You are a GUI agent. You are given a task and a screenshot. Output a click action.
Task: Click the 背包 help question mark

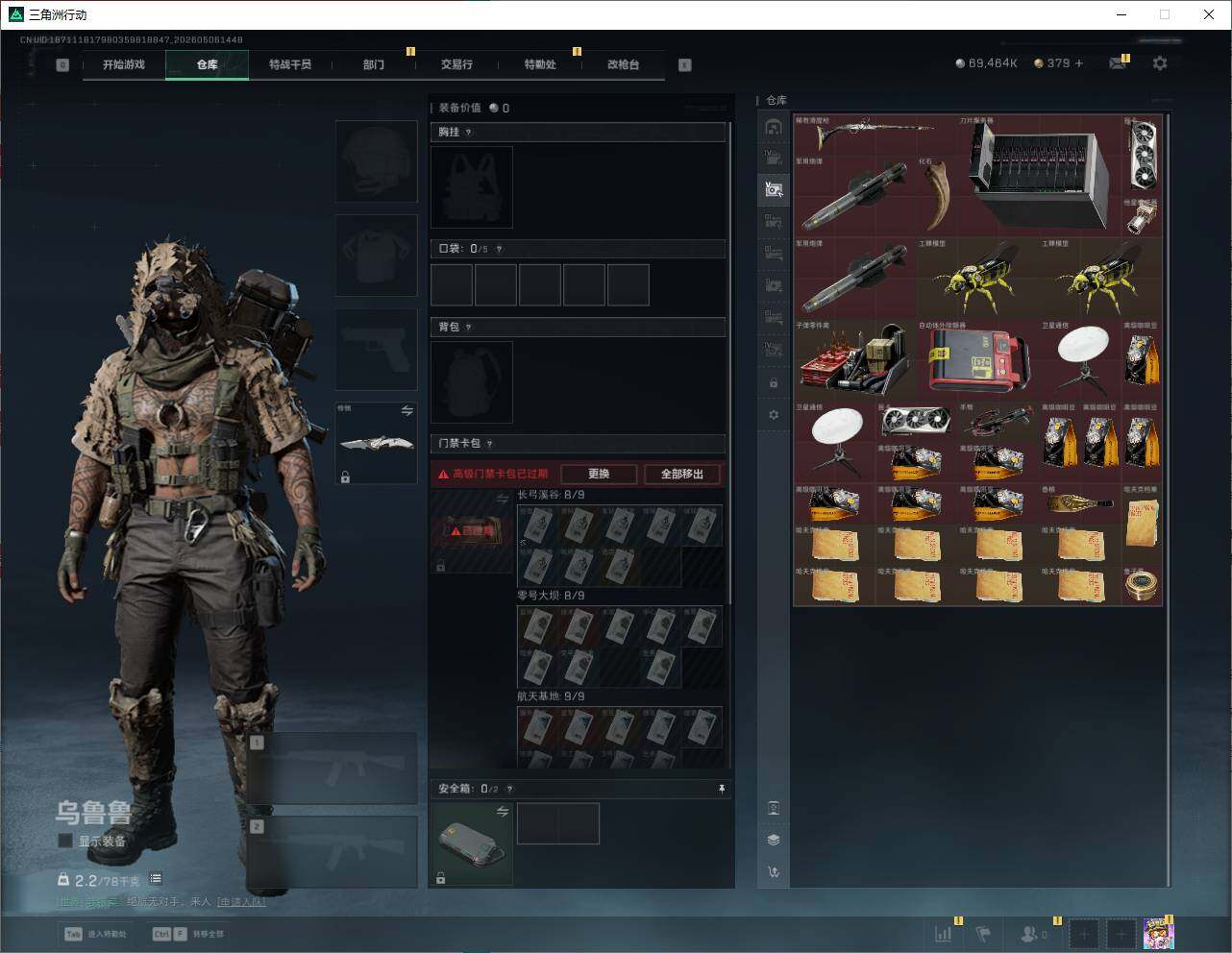(469, 328)
